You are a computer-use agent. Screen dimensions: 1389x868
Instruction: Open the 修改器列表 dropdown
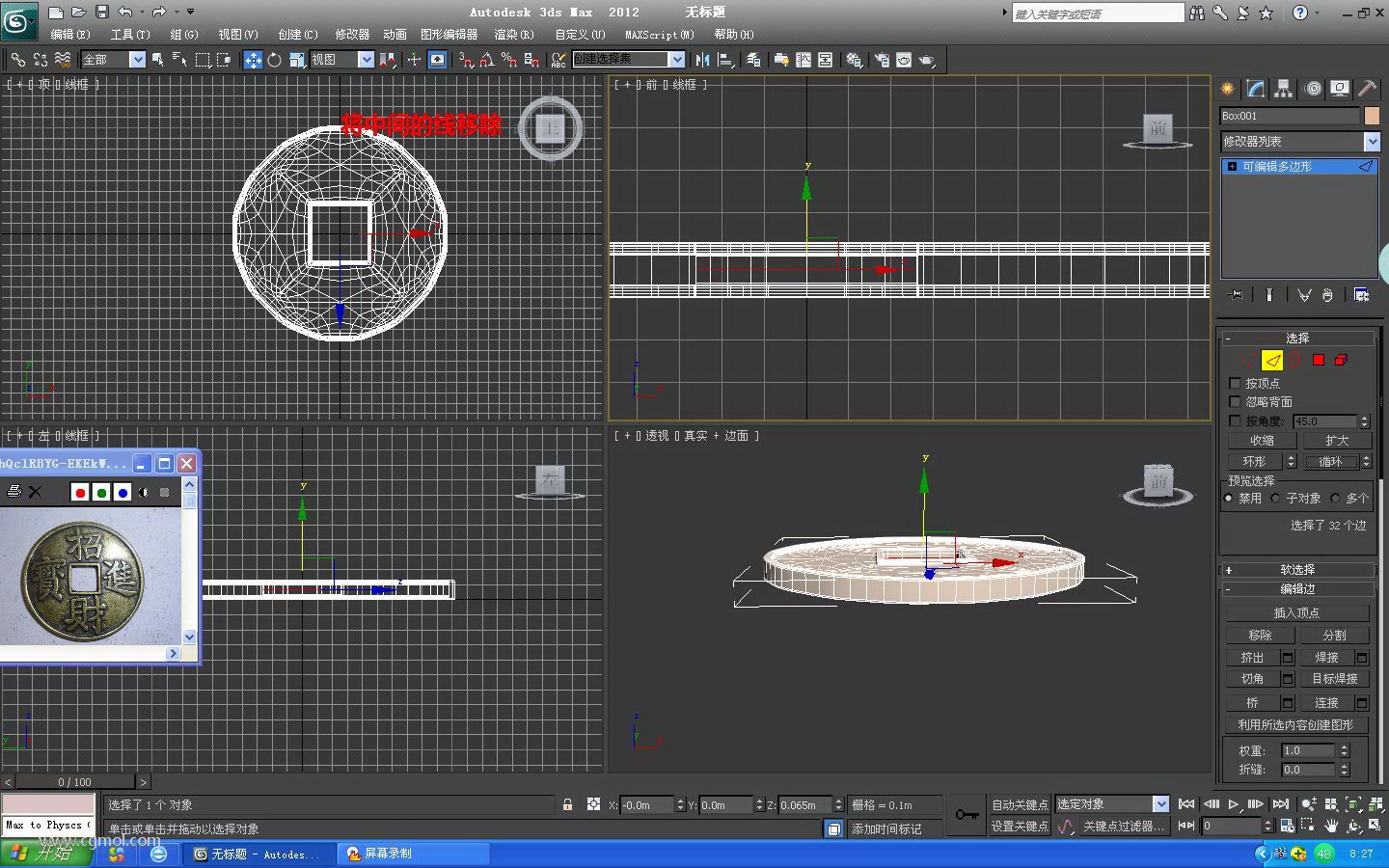point(1372,142)
